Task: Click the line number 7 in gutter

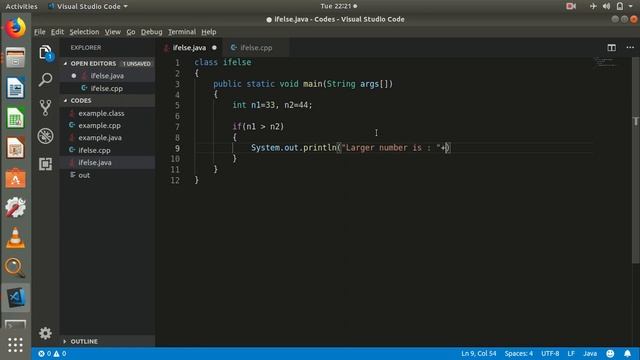Action: tap(177, 127)
